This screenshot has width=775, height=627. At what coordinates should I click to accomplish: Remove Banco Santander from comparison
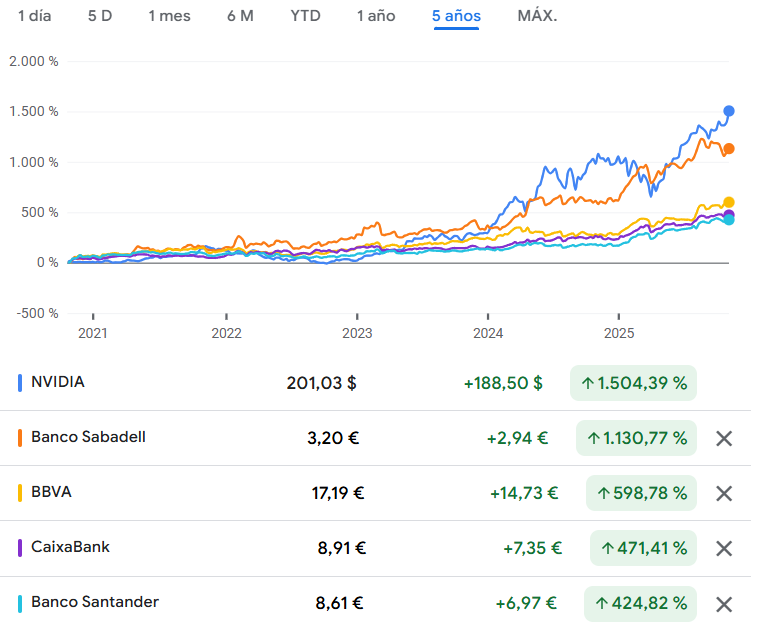click(x=725, y=604)
